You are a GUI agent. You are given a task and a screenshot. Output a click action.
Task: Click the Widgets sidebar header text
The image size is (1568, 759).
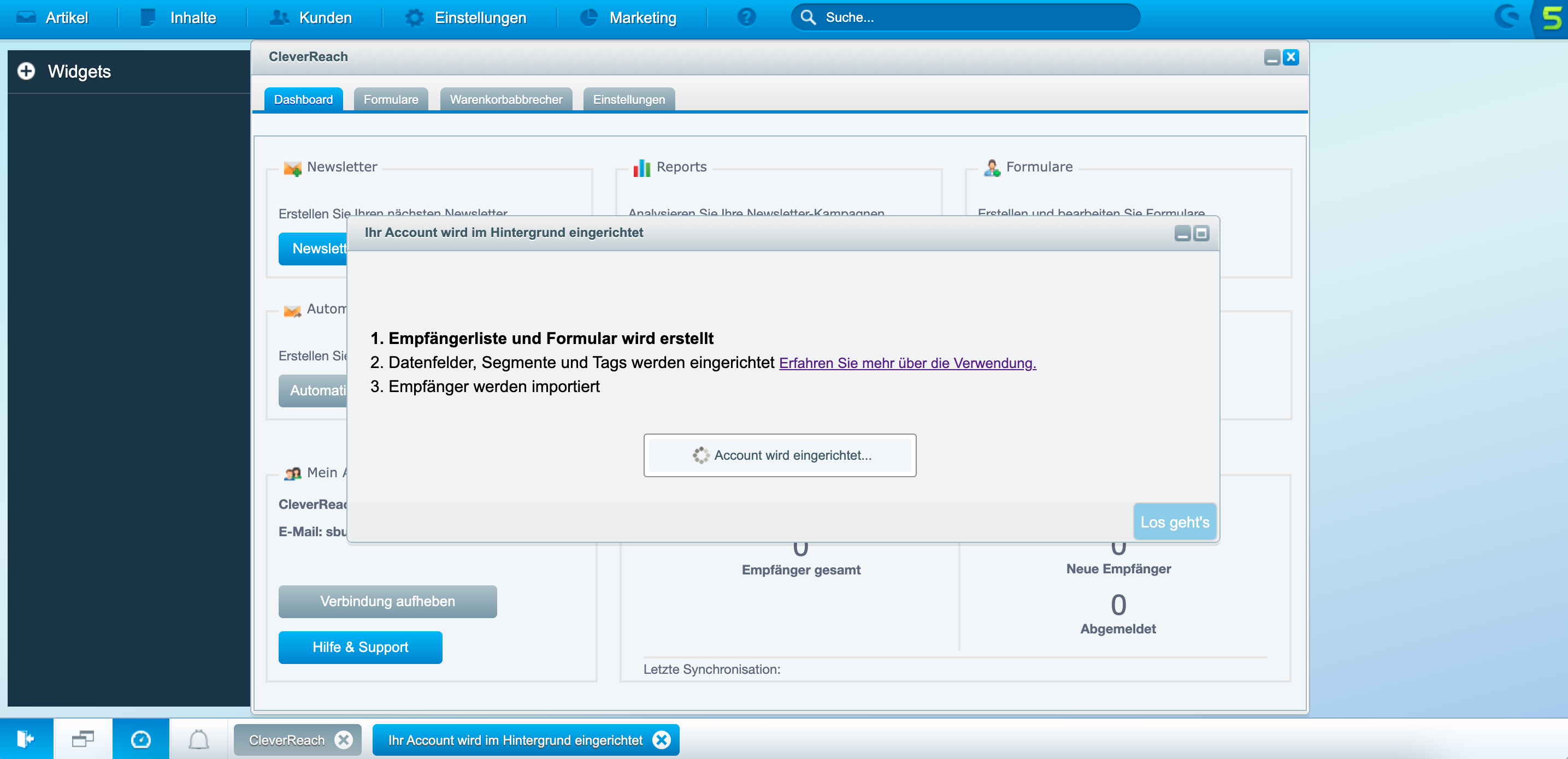79,71
